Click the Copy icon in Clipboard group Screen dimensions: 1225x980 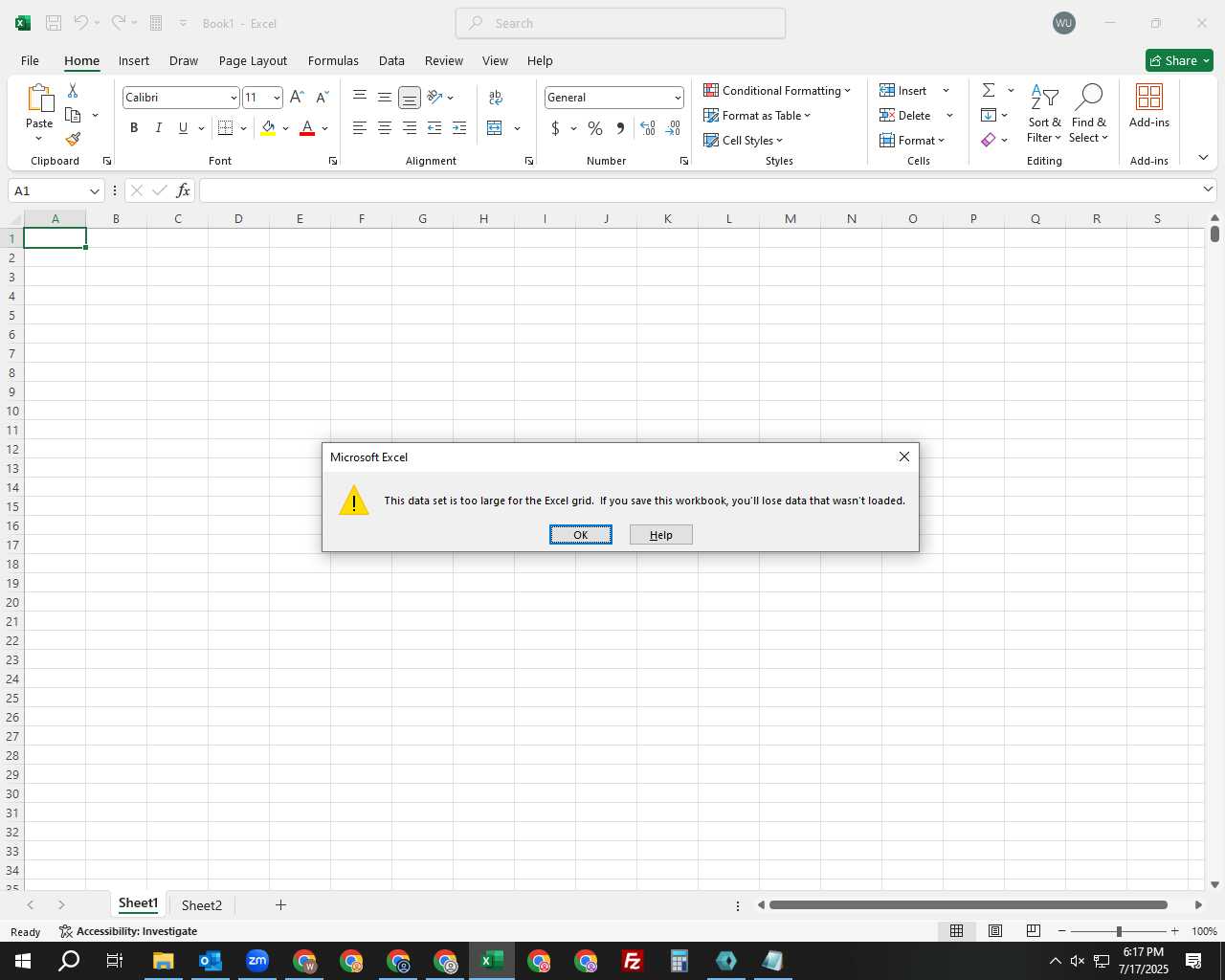(73, 115)
